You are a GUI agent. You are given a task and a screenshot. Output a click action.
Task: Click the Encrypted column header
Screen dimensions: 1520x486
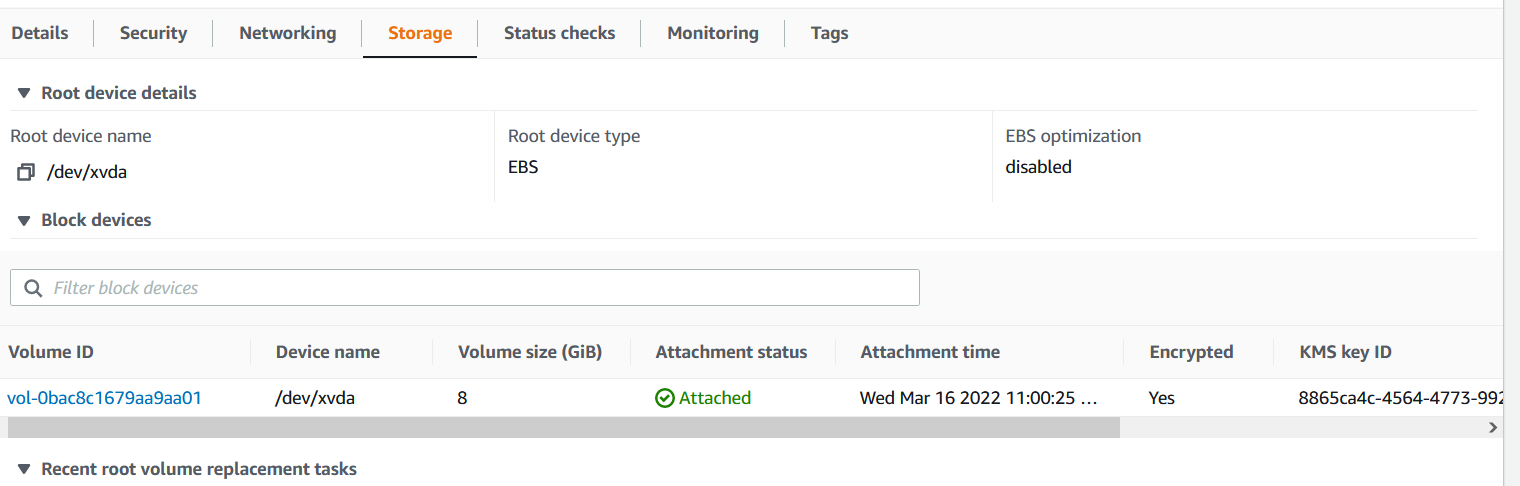coord(1191,352)
